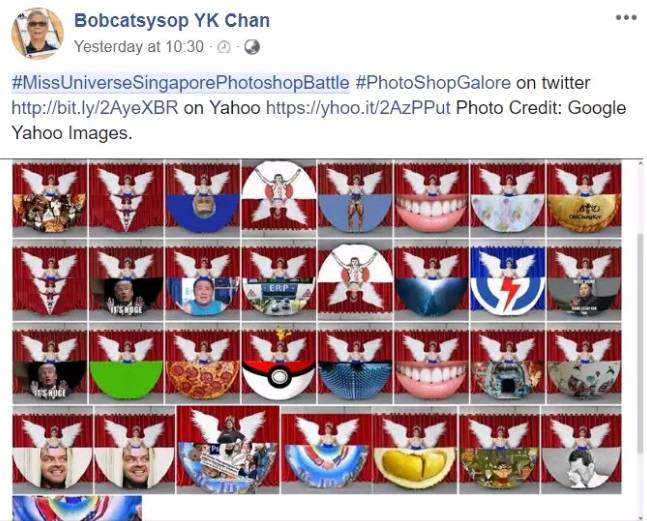Open the gold curry puff dress thumbnail

click(584, 198)
